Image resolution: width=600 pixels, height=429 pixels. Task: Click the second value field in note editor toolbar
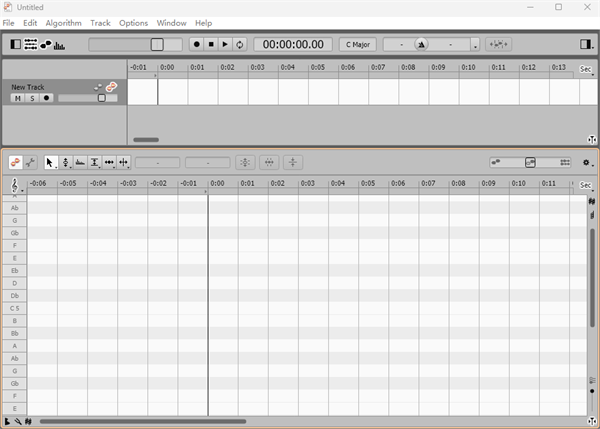tap(208, 163)
